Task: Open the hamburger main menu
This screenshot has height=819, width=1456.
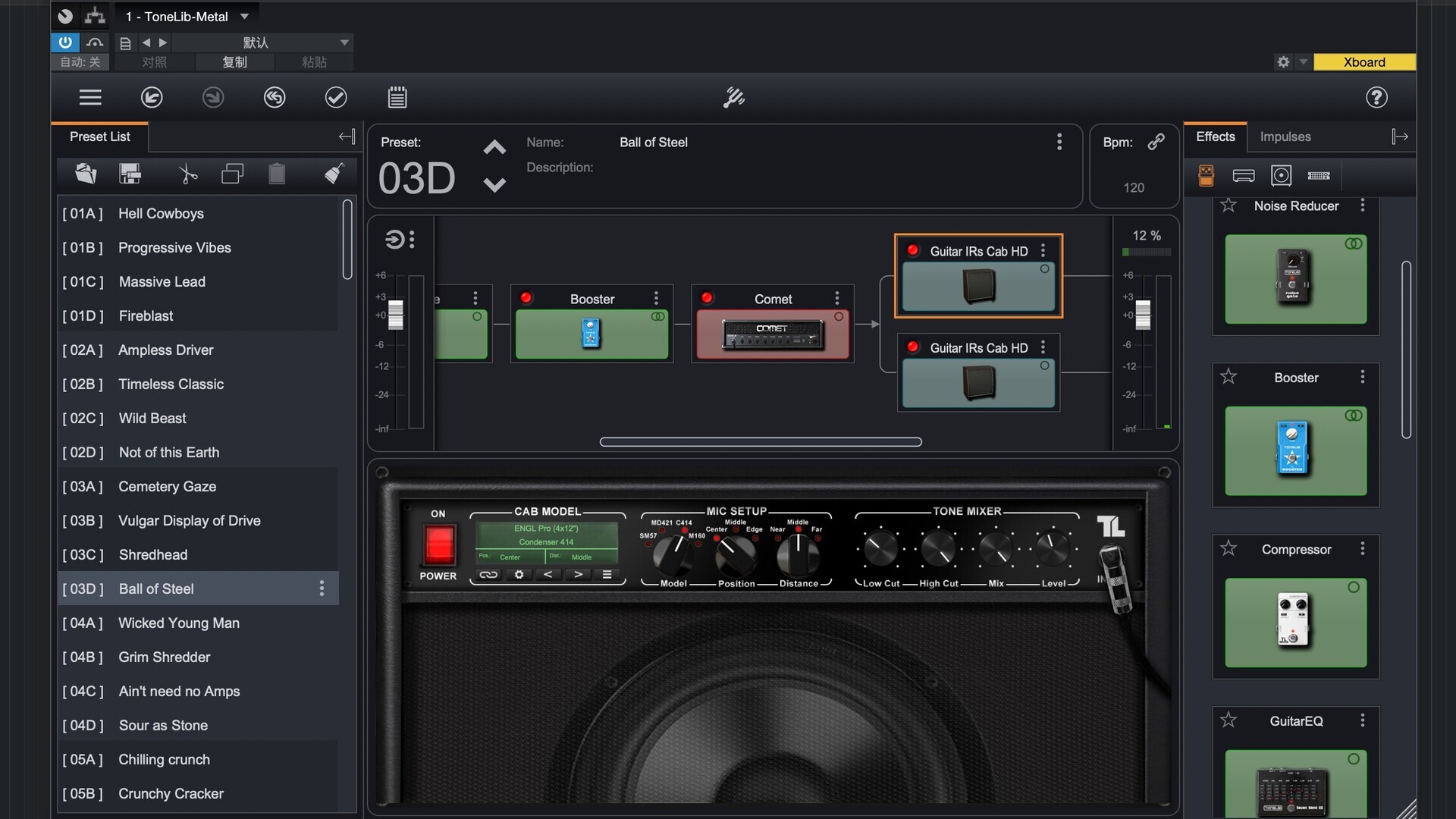Action: pos(90,97)
